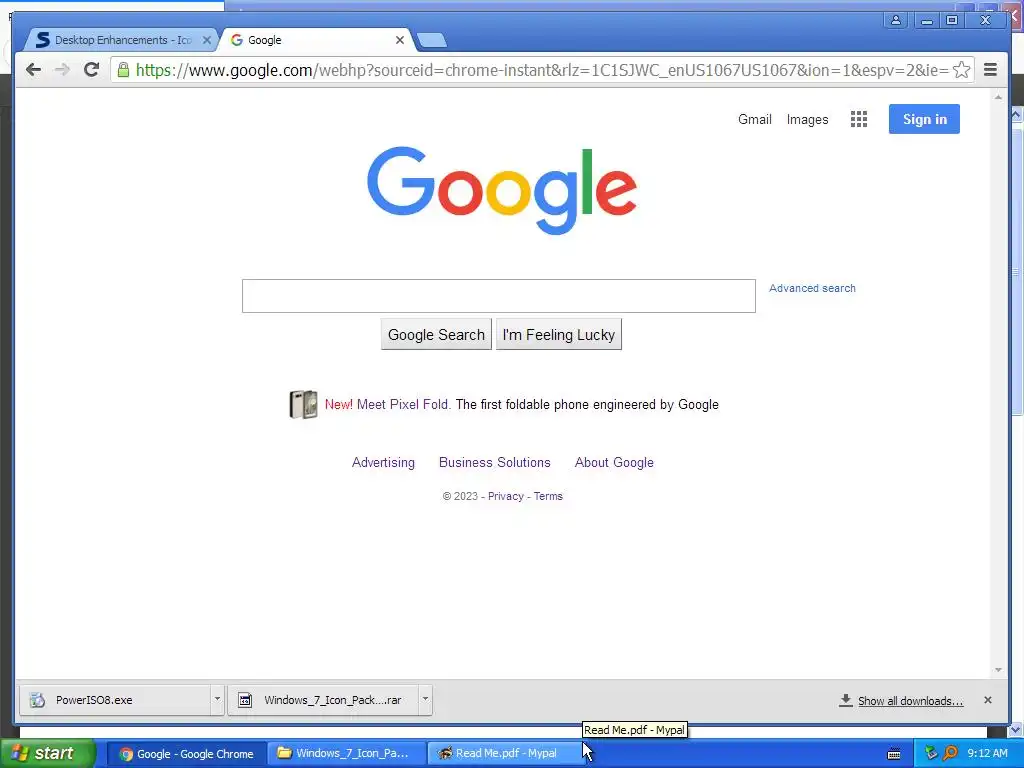Open the PowerISO8.exe downloaded file
Screen dimensions: 1024x768
(116, 699)
